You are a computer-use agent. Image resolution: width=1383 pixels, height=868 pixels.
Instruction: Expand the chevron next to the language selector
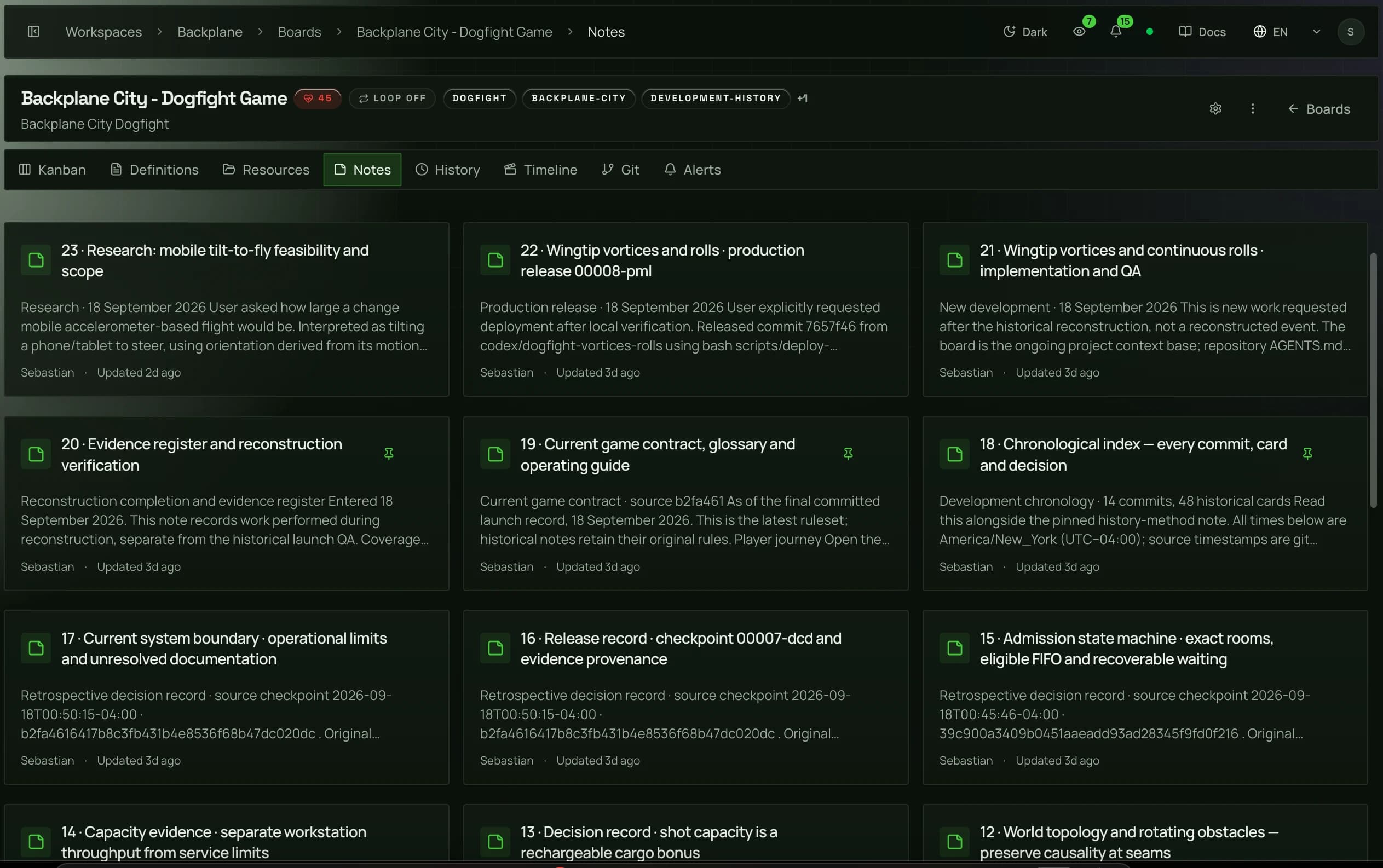(x=1316, y=32)
